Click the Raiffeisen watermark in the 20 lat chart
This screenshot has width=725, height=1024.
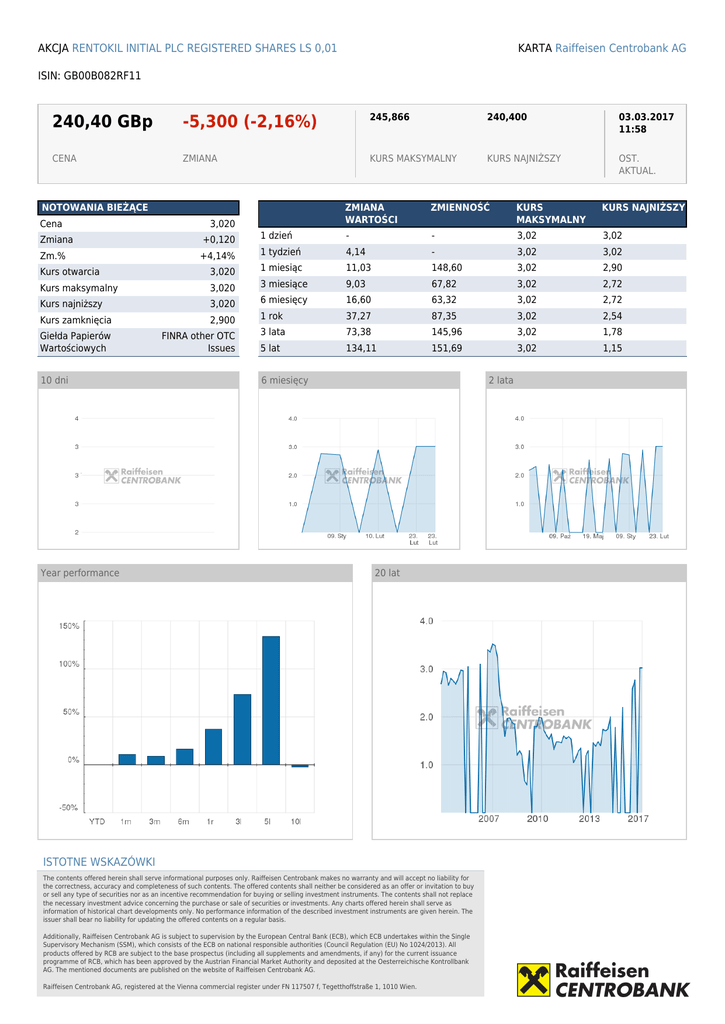click(533, 717)
